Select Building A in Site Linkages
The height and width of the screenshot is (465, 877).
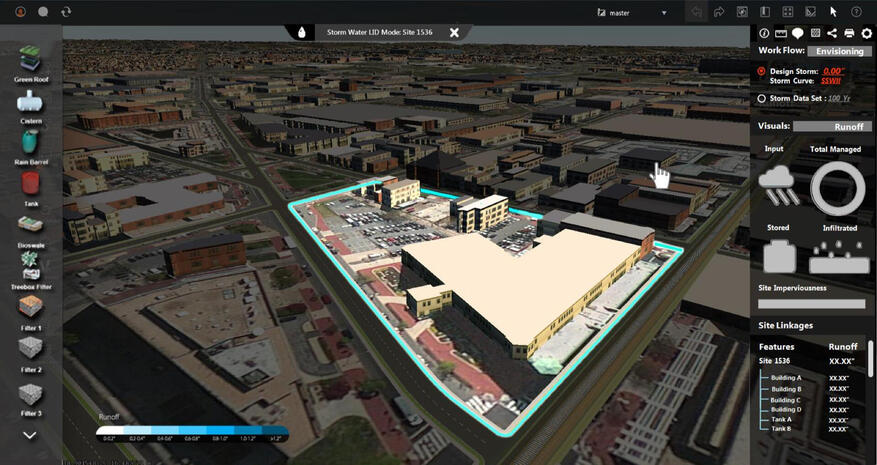(786, 378)
